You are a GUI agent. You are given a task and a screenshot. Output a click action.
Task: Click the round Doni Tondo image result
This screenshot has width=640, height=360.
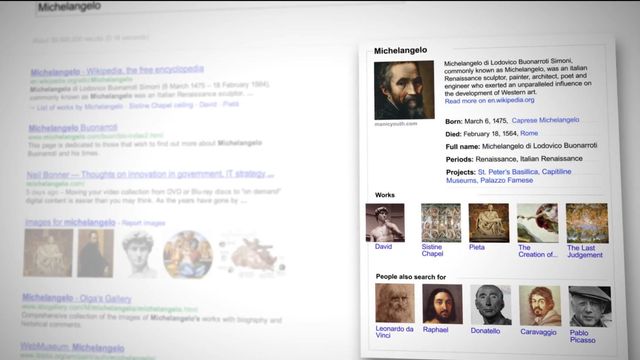click(x=188, y=255)
